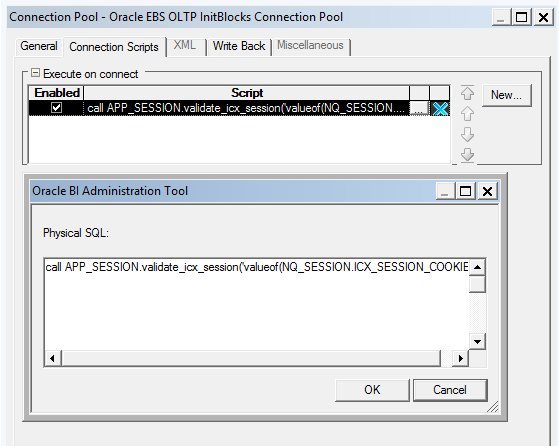Select the Connection Scripts tab
Viewport: 559px width, 446px height.
(114, 47)
